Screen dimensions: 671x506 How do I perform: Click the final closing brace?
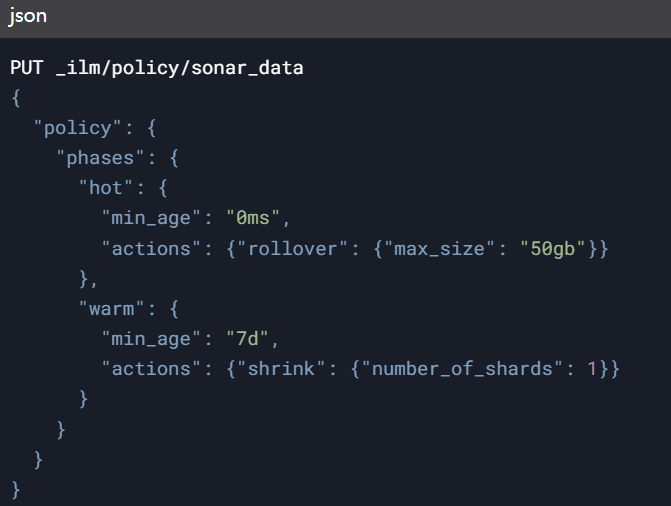16,490
